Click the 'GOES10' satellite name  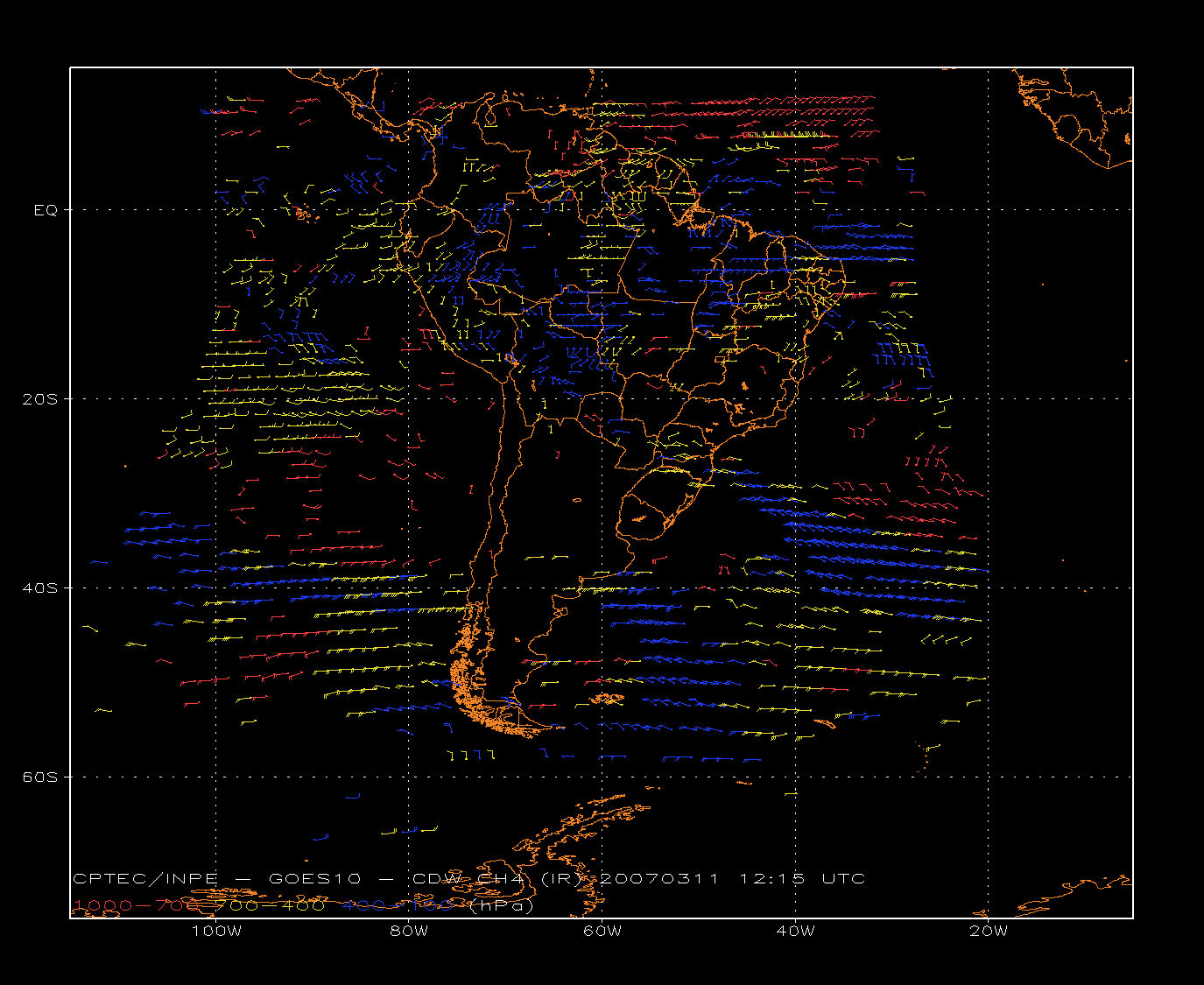point(313,879)
